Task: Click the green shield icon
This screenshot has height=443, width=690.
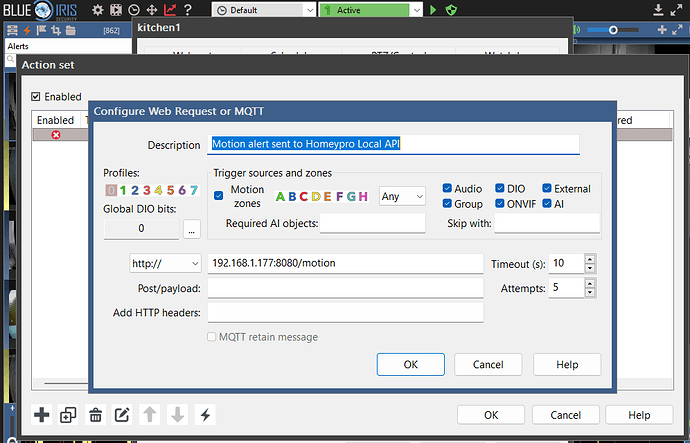Action: click(451, 10)
